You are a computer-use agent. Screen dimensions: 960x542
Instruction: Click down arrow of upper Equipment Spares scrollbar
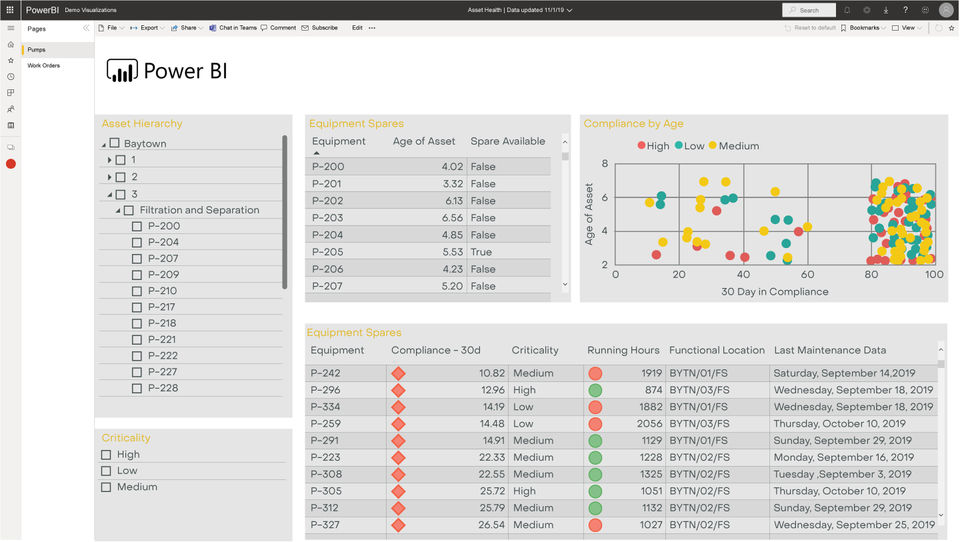point(564,285)
